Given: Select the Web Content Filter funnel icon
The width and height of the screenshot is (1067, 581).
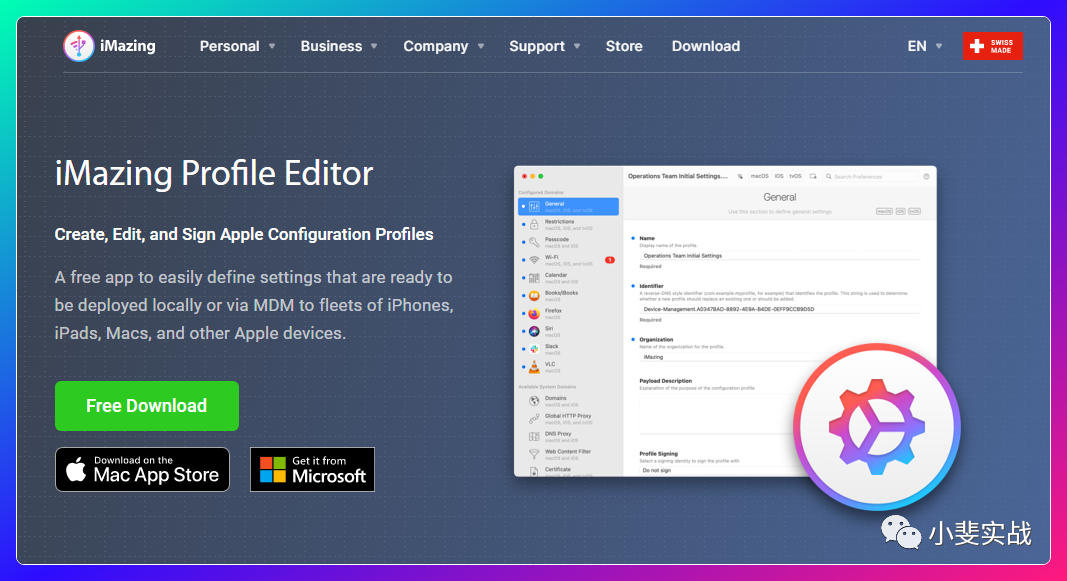Looking at the screenshot, I should tap(534, 454).
